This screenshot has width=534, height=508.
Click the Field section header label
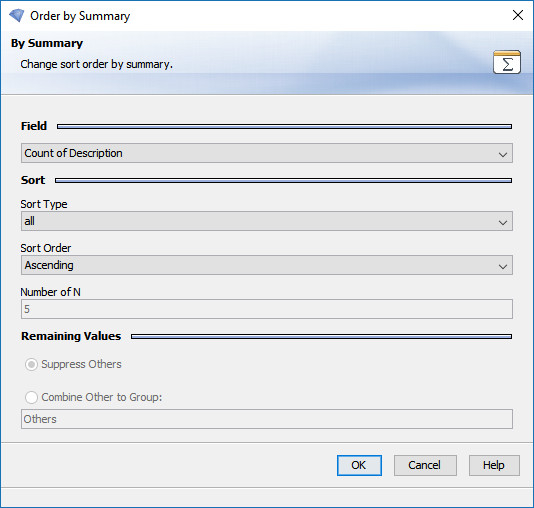coord(34,126)
